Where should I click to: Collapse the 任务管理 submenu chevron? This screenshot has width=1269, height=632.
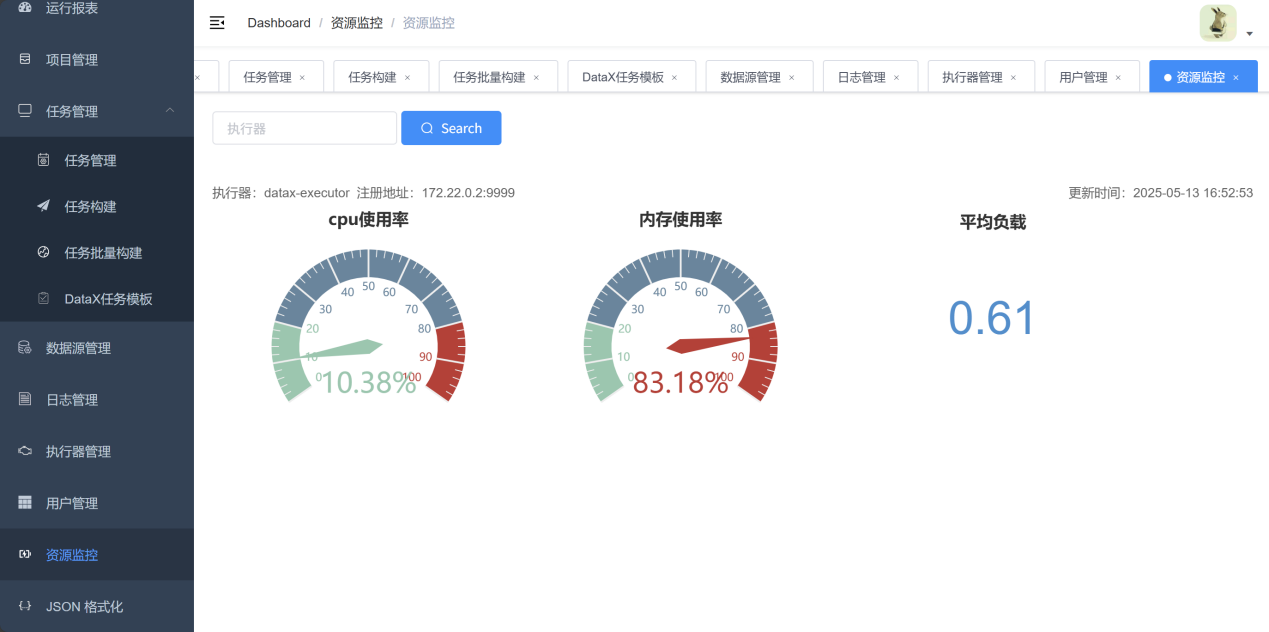tap(170, 110)
